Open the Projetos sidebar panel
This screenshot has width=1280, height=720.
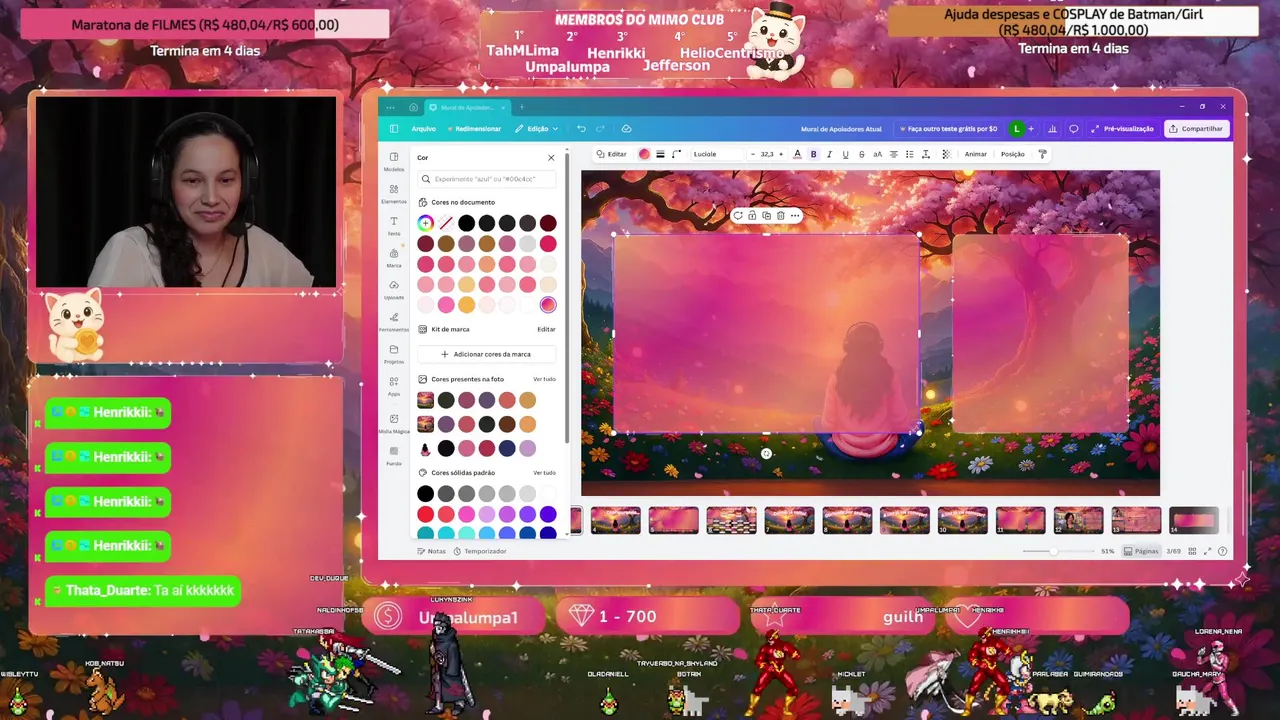(x=394, y=353)
